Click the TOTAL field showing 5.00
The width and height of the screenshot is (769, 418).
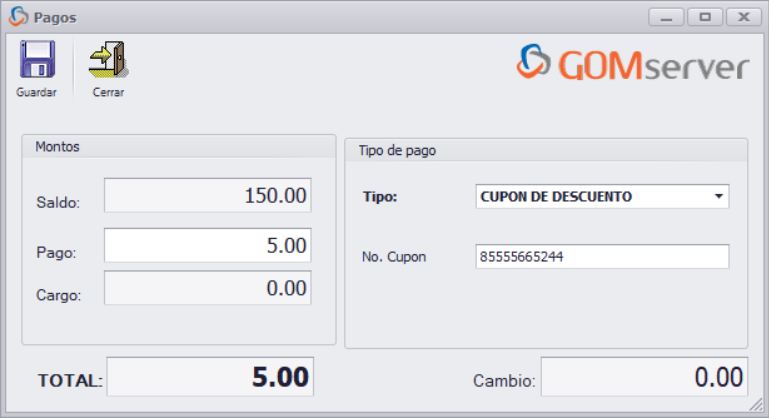pos(210,377)
